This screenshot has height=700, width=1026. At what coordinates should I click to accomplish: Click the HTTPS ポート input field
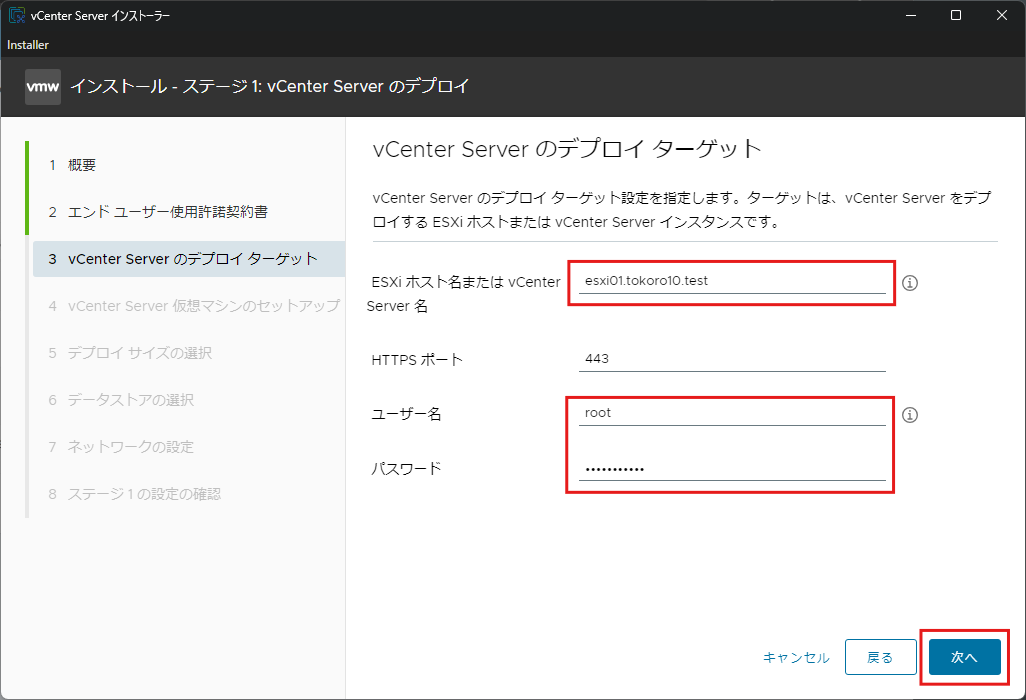coord(732,359)
